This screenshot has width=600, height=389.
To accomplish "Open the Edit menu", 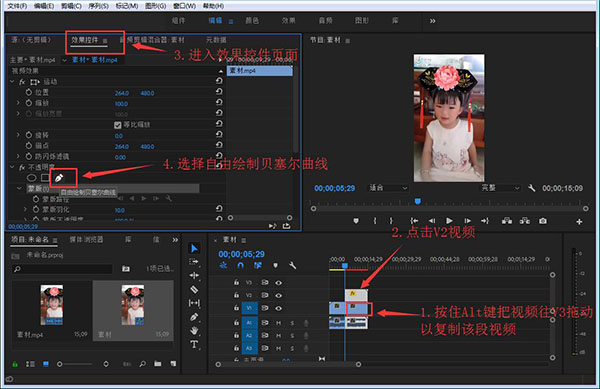I will (44, 6).
